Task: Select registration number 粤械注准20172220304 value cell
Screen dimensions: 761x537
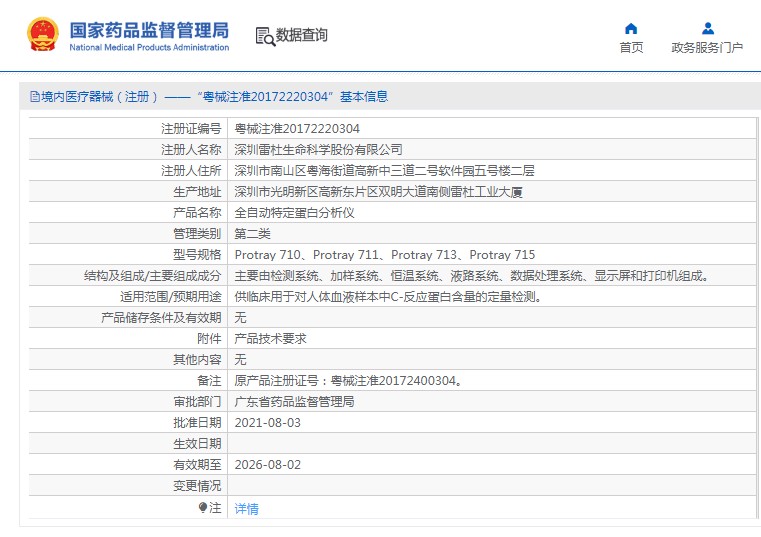Action: pos(297,129)
